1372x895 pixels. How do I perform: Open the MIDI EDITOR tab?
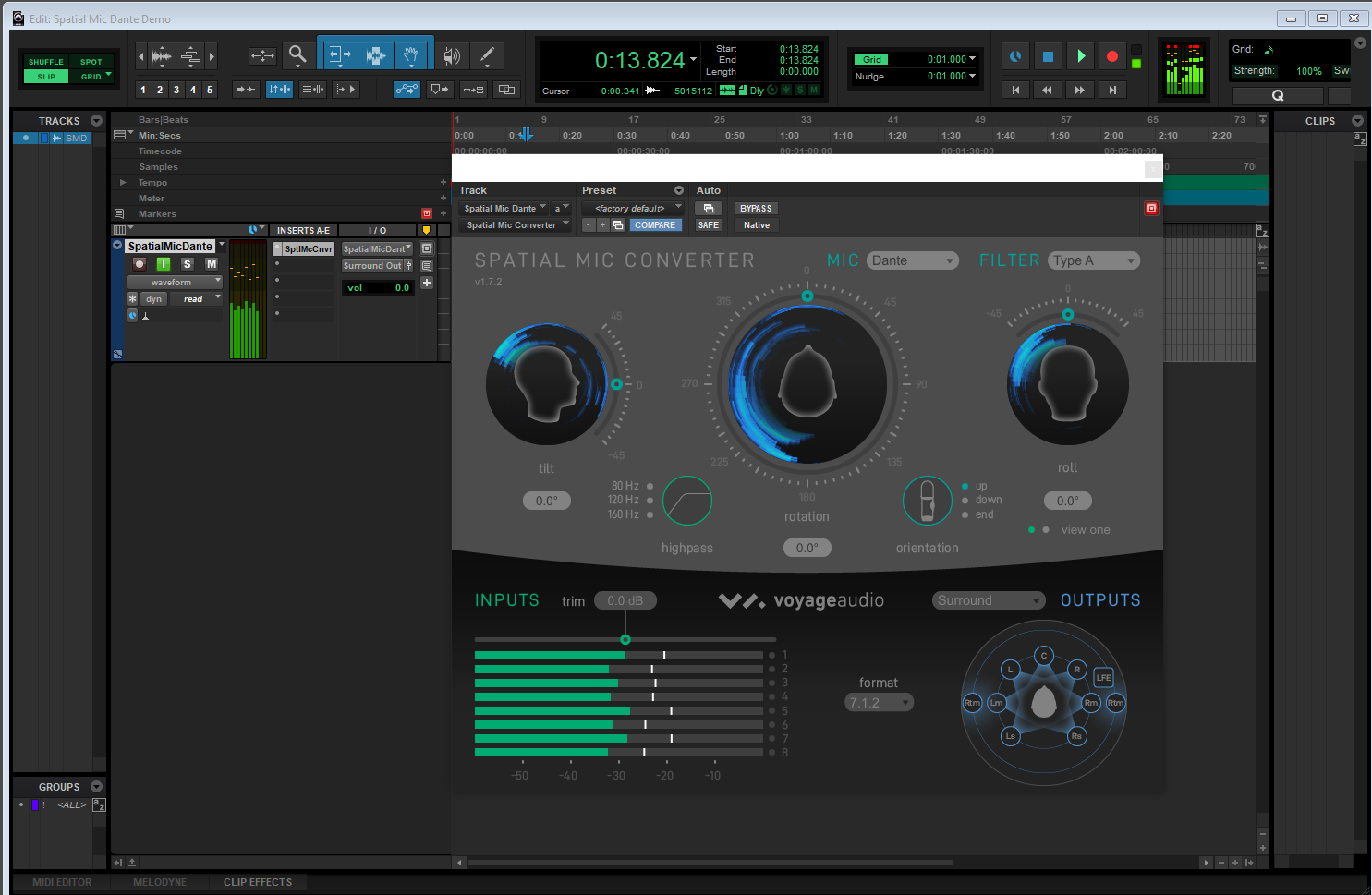tap(62, 882)
